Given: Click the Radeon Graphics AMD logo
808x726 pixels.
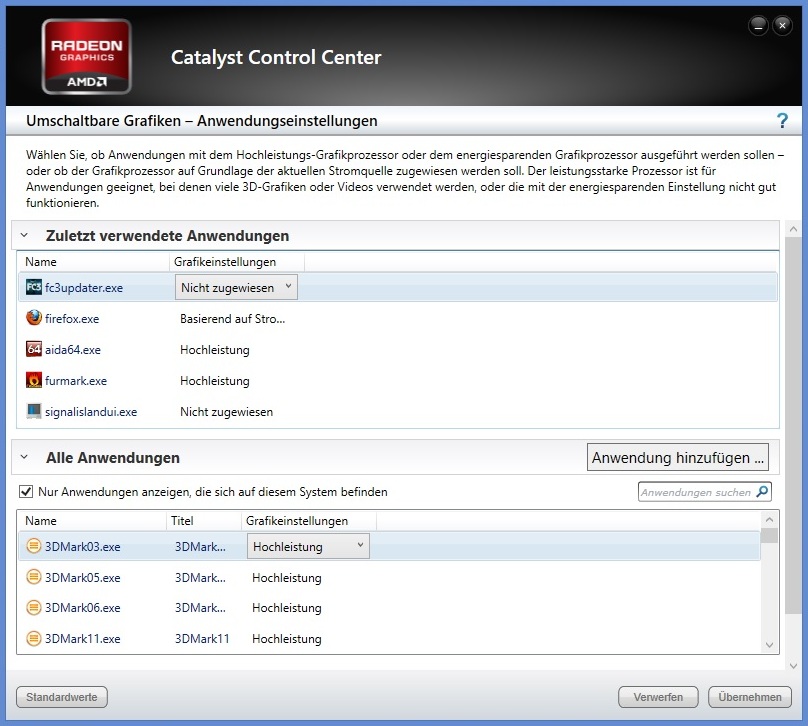Looking at the screenshot, I should pyautogui.click(x=87, y=57).
